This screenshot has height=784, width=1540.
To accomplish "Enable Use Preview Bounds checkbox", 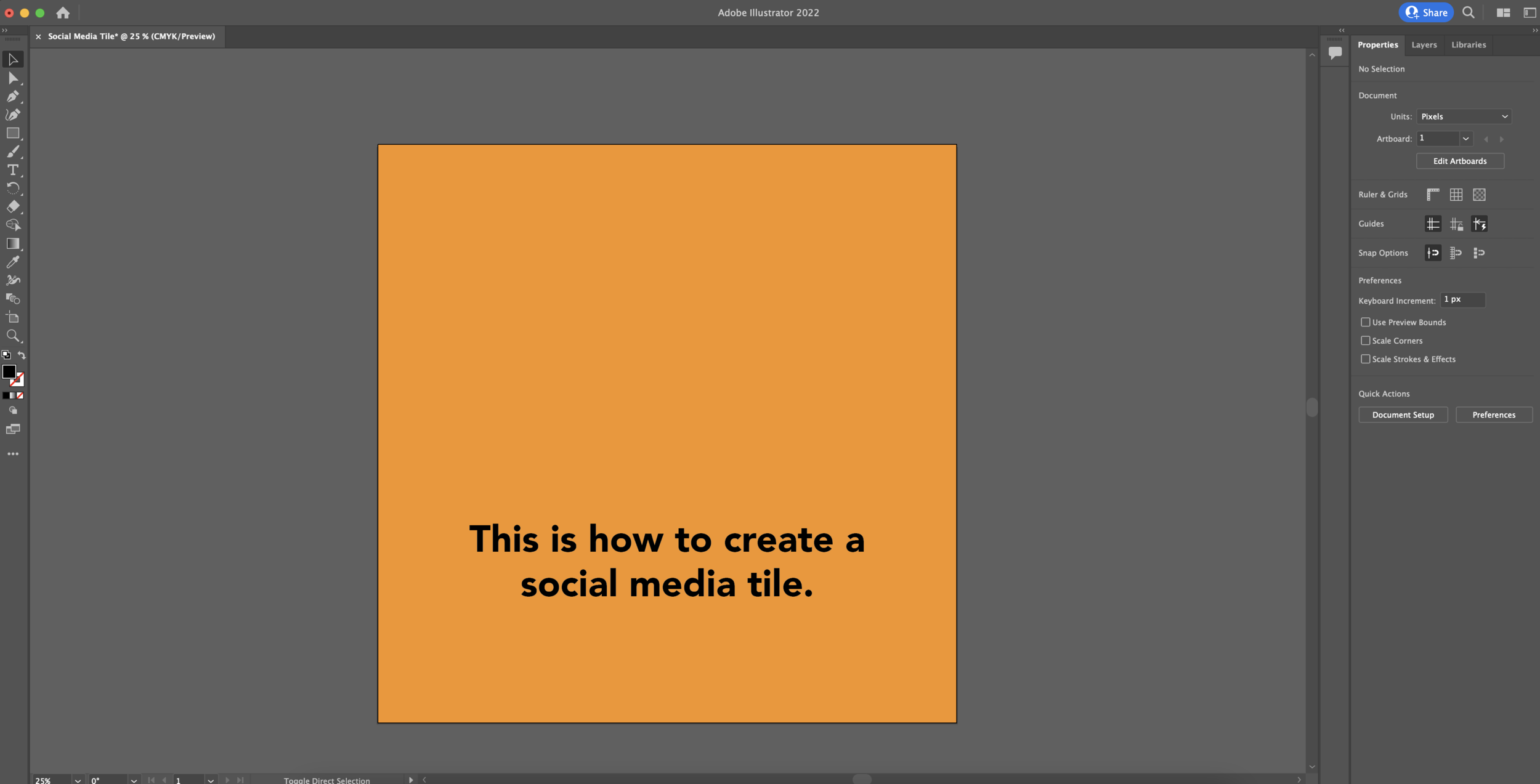I will click(x=1366, y=322).
